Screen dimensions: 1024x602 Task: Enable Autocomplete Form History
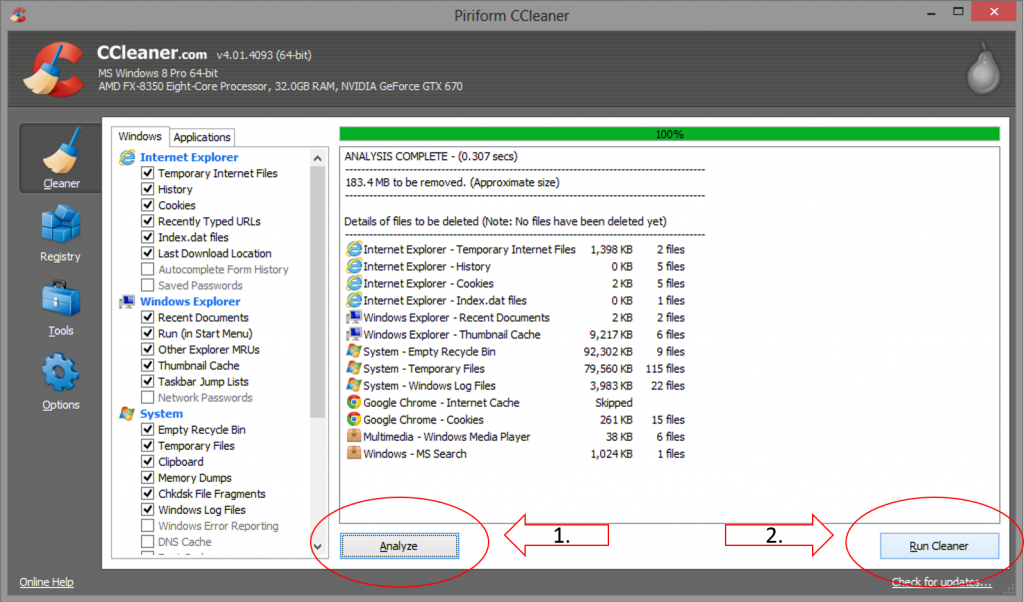point(148,269)
